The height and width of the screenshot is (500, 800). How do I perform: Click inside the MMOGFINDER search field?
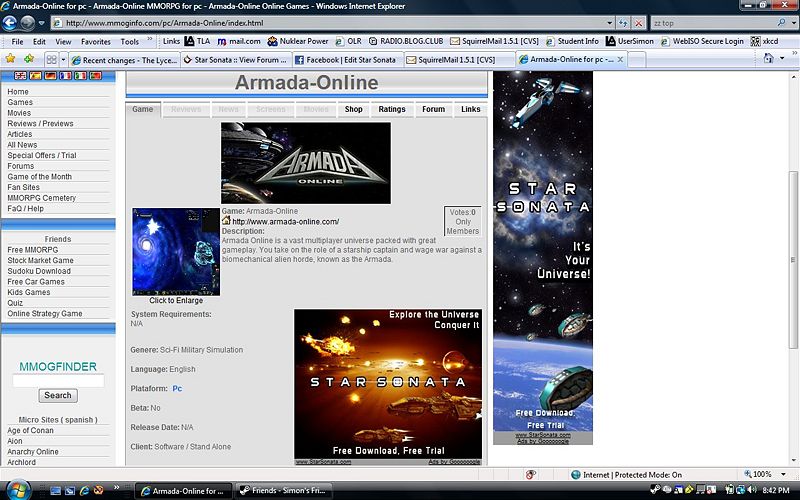(x=58, y=381)
